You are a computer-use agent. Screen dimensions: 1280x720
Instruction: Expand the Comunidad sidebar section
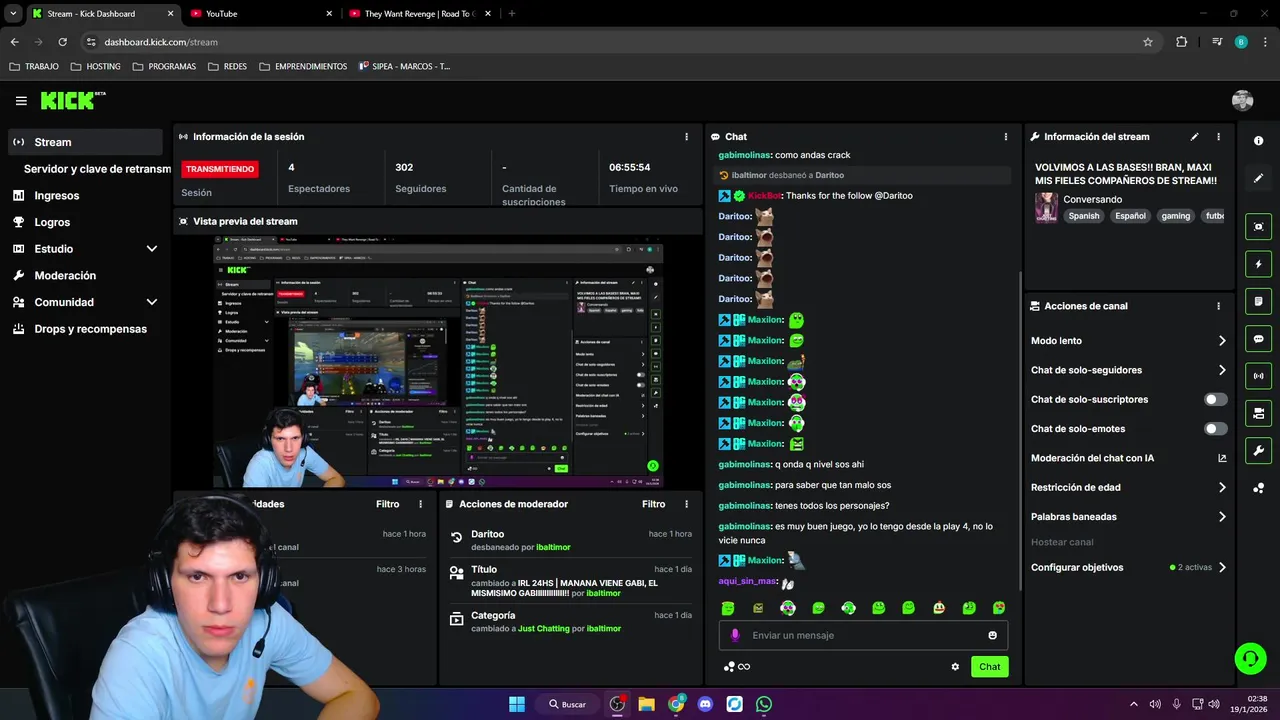(152, 302)
